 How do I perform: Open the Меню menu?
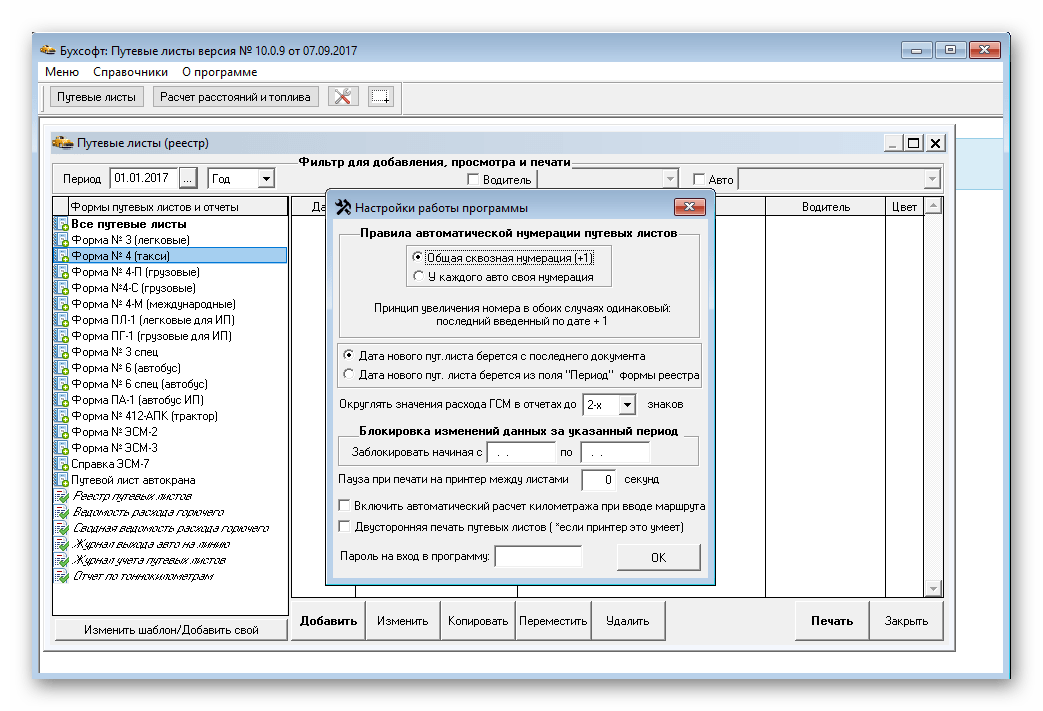[x=62, y=72]
